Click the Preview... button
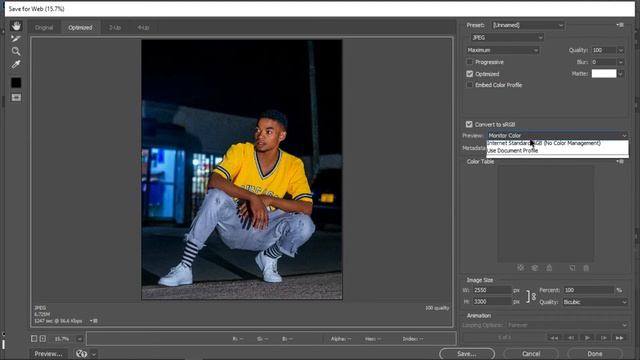640x360 pixels. pos(48,353)
